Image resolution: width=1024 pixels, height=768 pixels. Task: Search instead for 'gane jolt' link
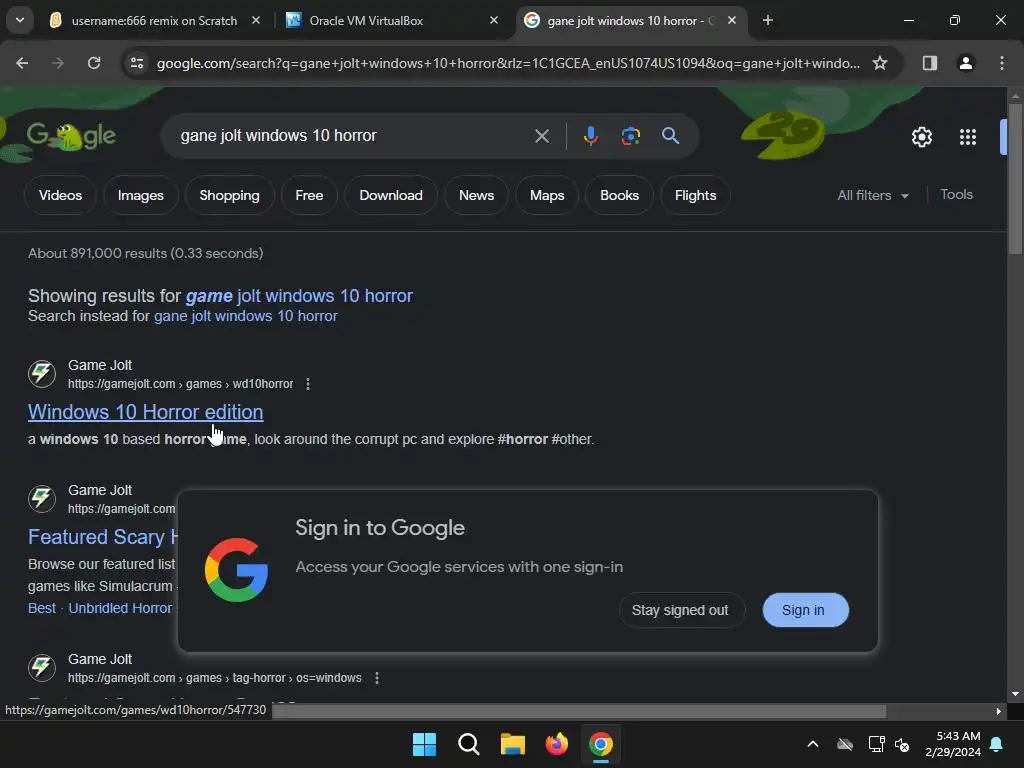(x=246, y=316)
